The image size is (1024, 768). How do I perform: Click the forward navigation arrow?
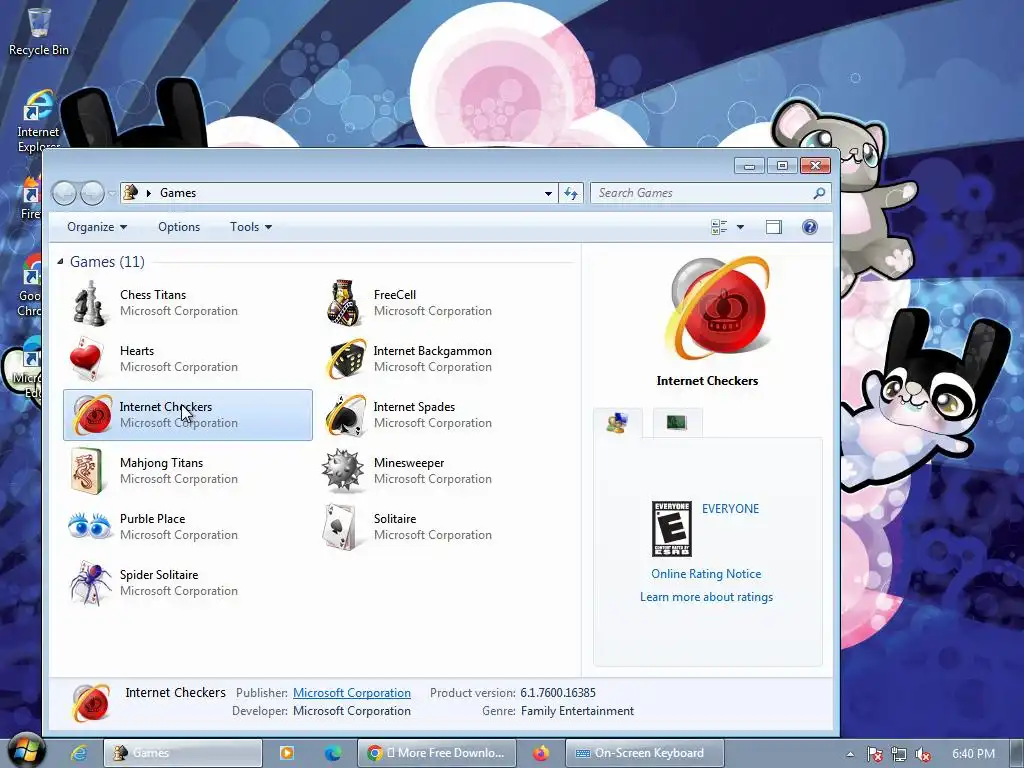(92, 193)
